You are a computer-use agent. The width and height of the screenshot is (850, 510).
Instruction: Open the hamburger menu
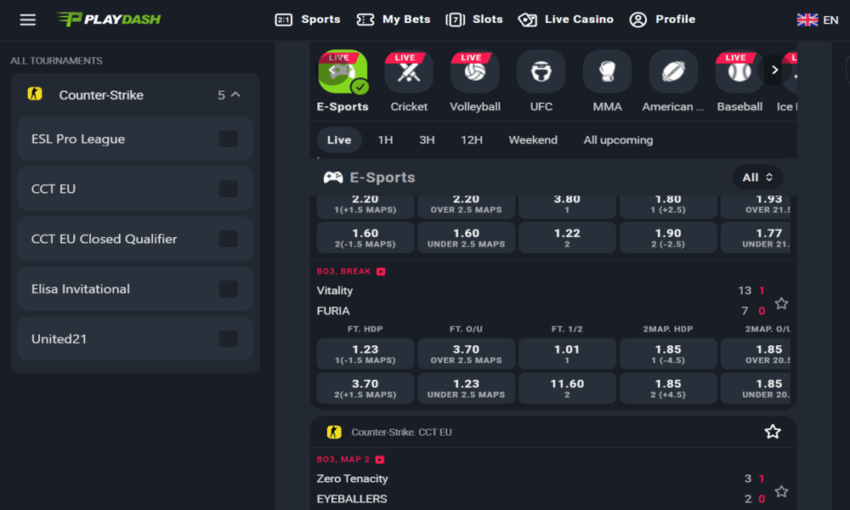pyautogui.click(x=28, y=20)
